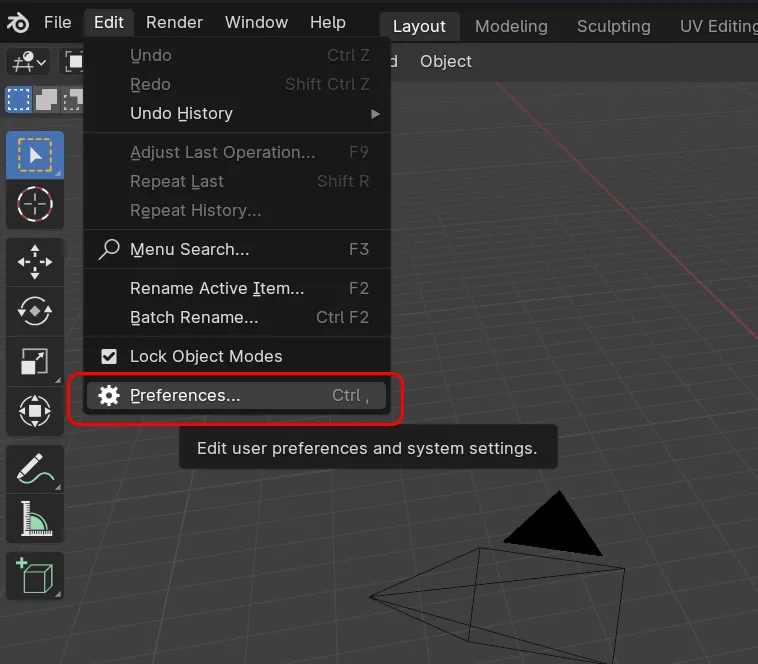Screen dimensions: 758x664
Task: Choose the Measure ruler tool
Action: 35,518
